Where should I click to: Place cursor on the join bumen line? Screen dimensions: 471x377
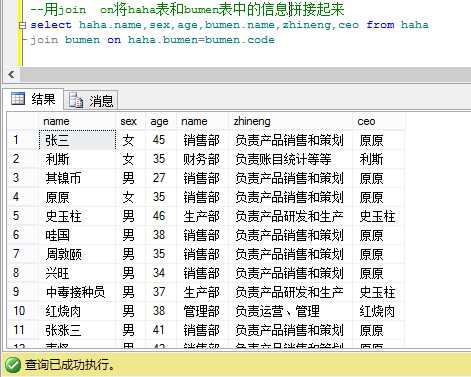coord(152,40)
